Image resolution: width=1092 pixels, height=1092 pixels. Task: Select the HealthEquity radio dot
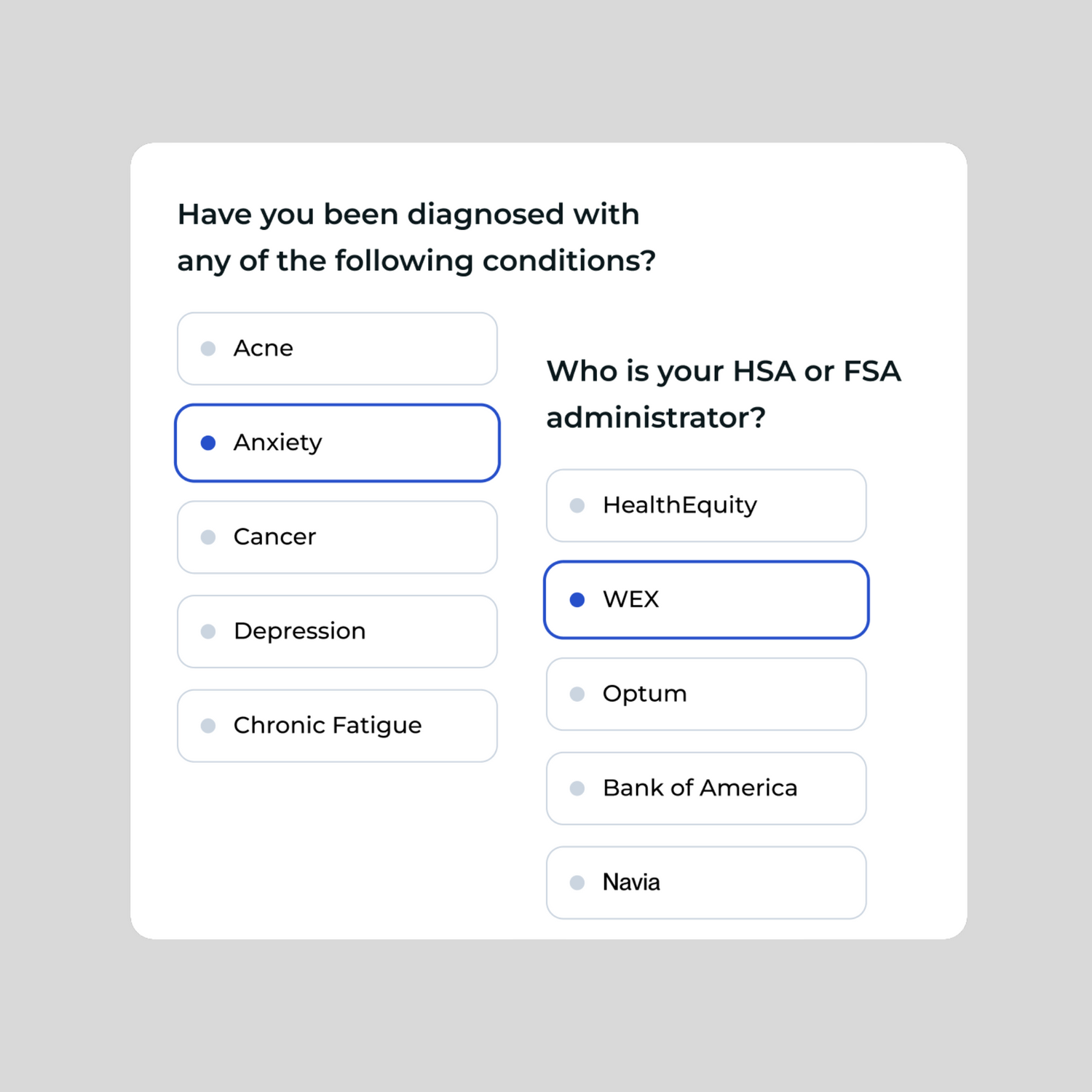[x=577, y=505]
